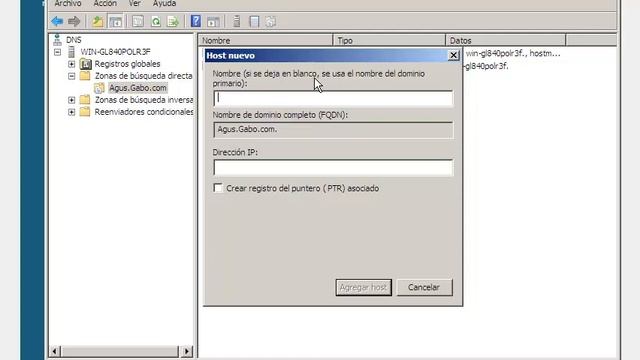Select Zonas de búsqueda inversa label

(x=144, y=100)
